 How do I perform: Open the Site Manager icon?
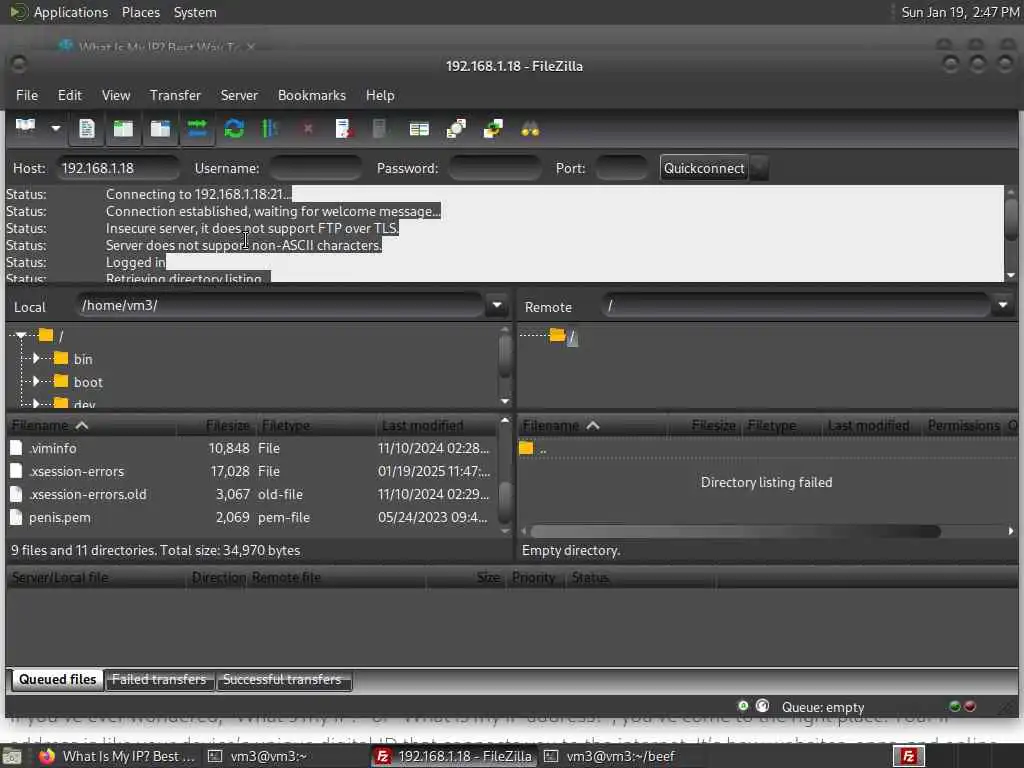point(25,128)
